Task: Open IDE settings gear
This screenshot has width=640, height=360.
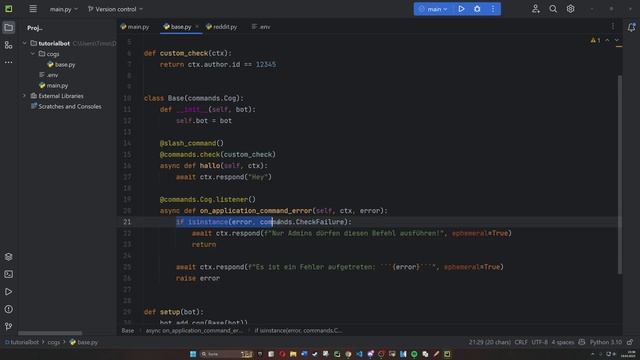Action: pos(571,9)
